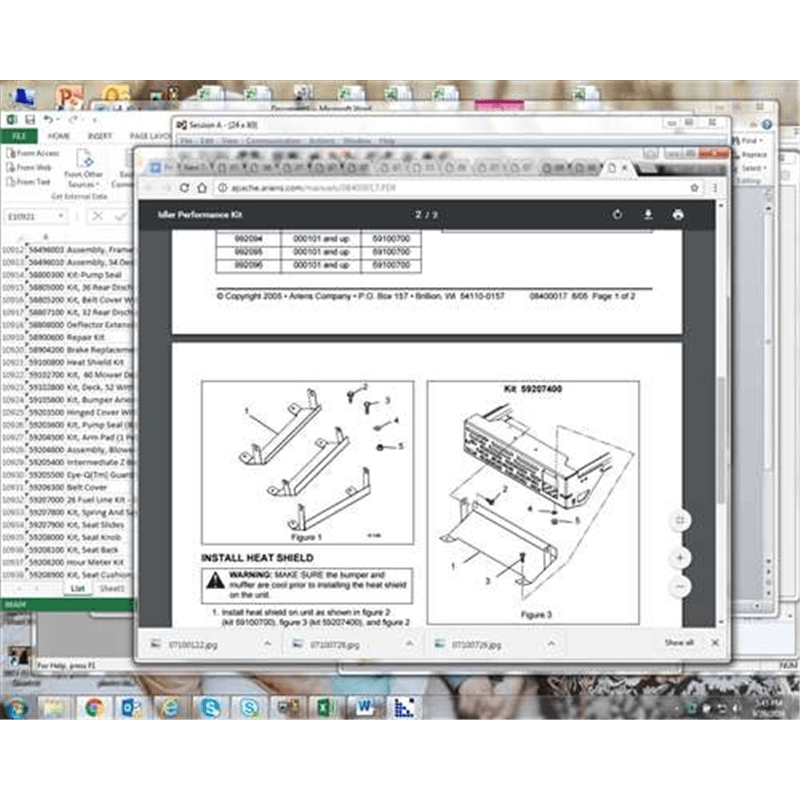Click the Save icon in Excel's quick access toolbar
800x800 pixels.
tap(30, 119)
